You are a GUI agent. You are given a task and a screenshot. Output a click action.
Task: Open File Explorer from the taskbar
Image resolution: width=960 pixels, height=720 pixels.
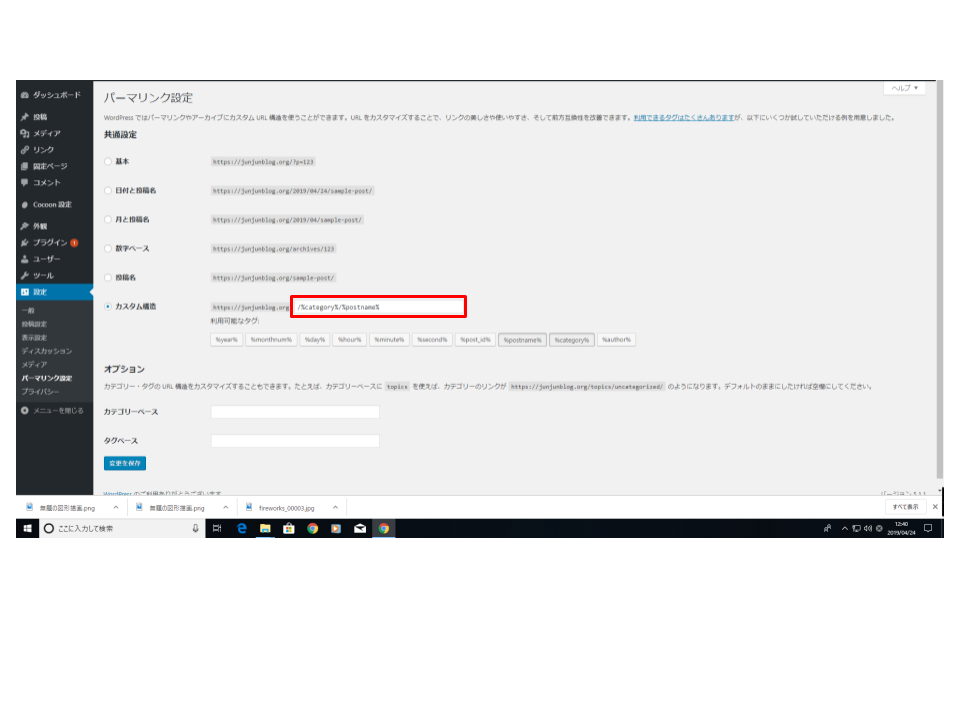pyautogui.click(x=265, y=528)
